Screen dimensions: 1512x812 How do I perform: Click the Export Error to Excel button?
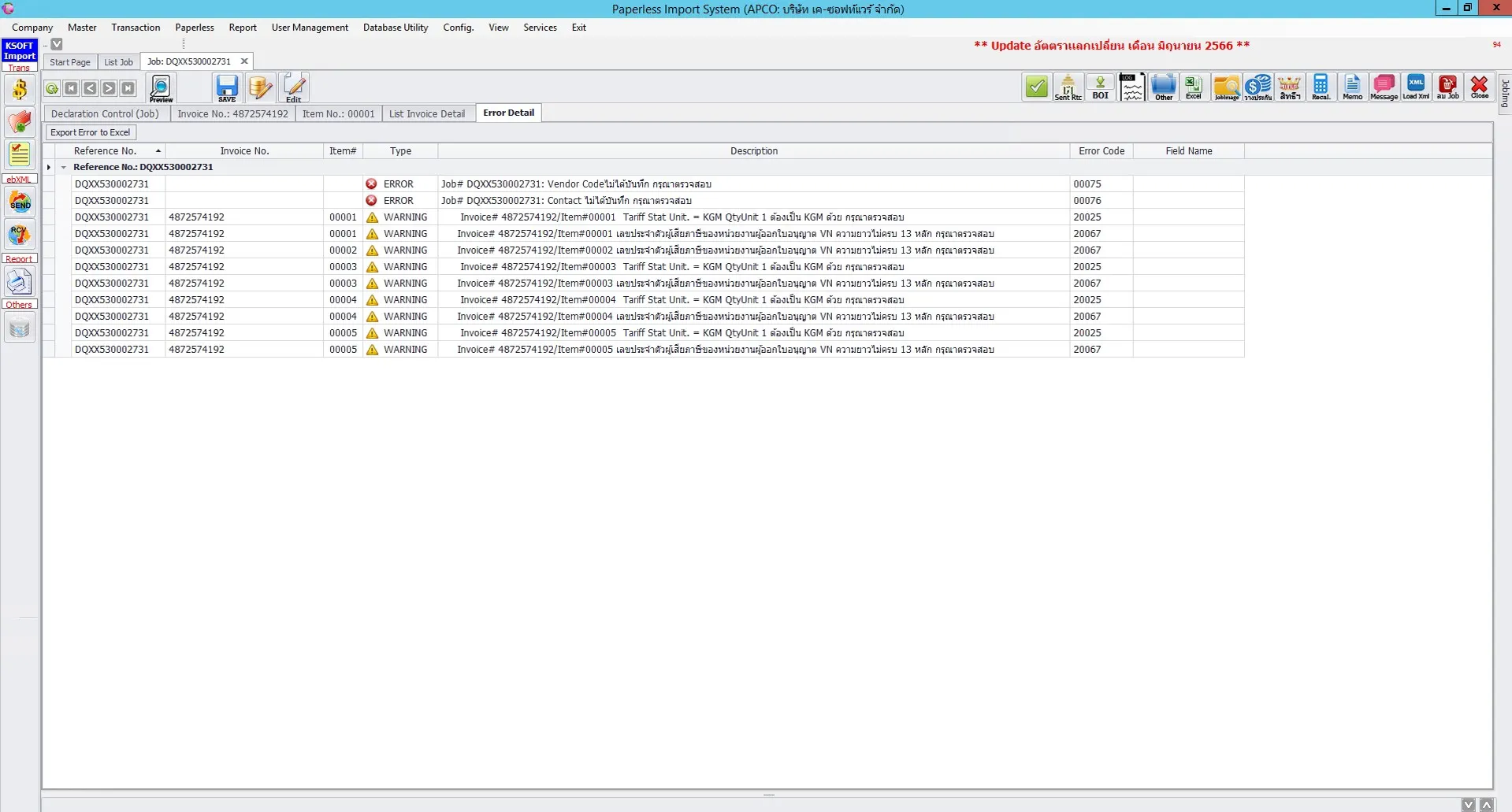(x=90, y=132)
